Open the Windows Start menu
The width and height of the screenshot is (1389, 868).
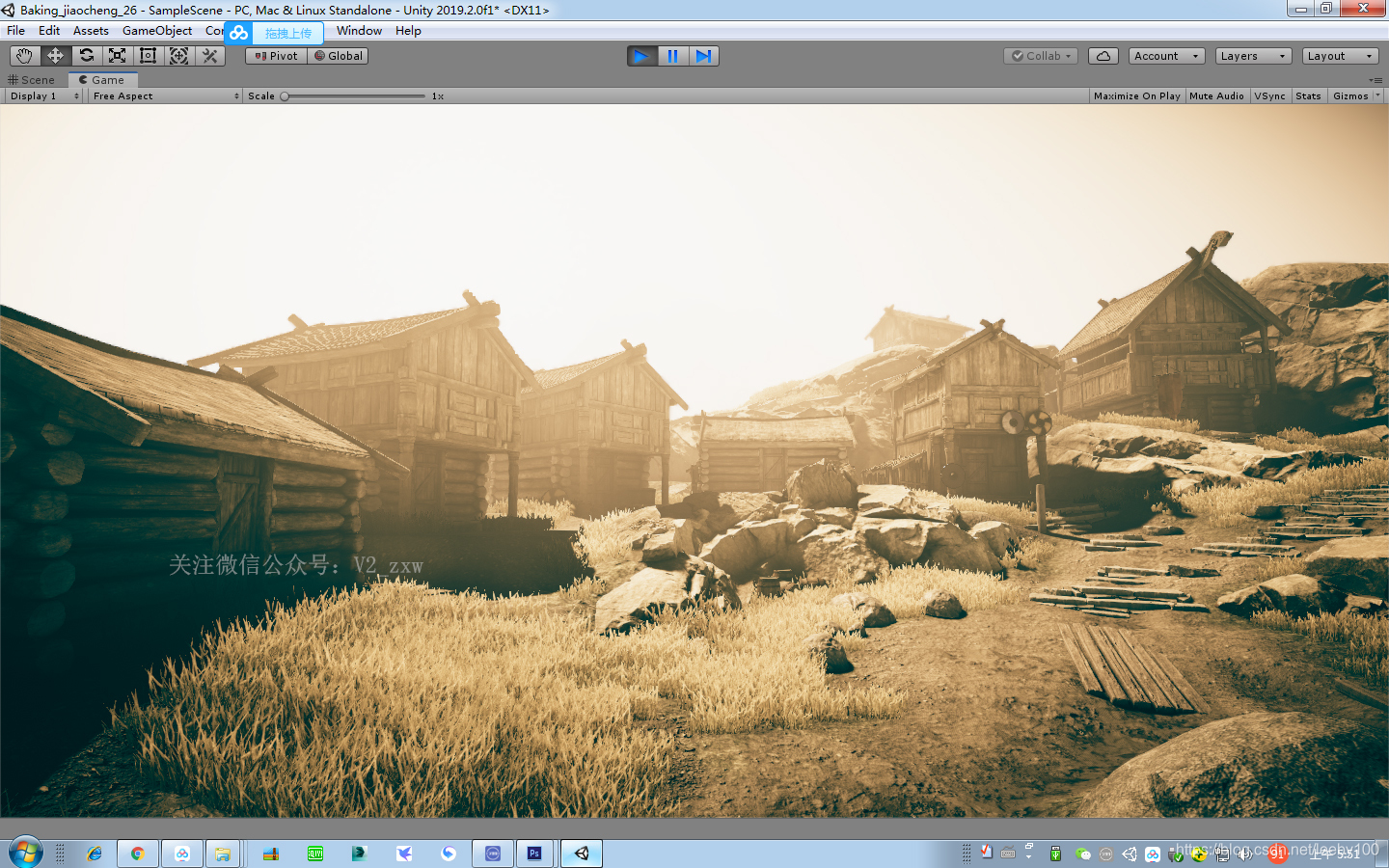point(26,854)
